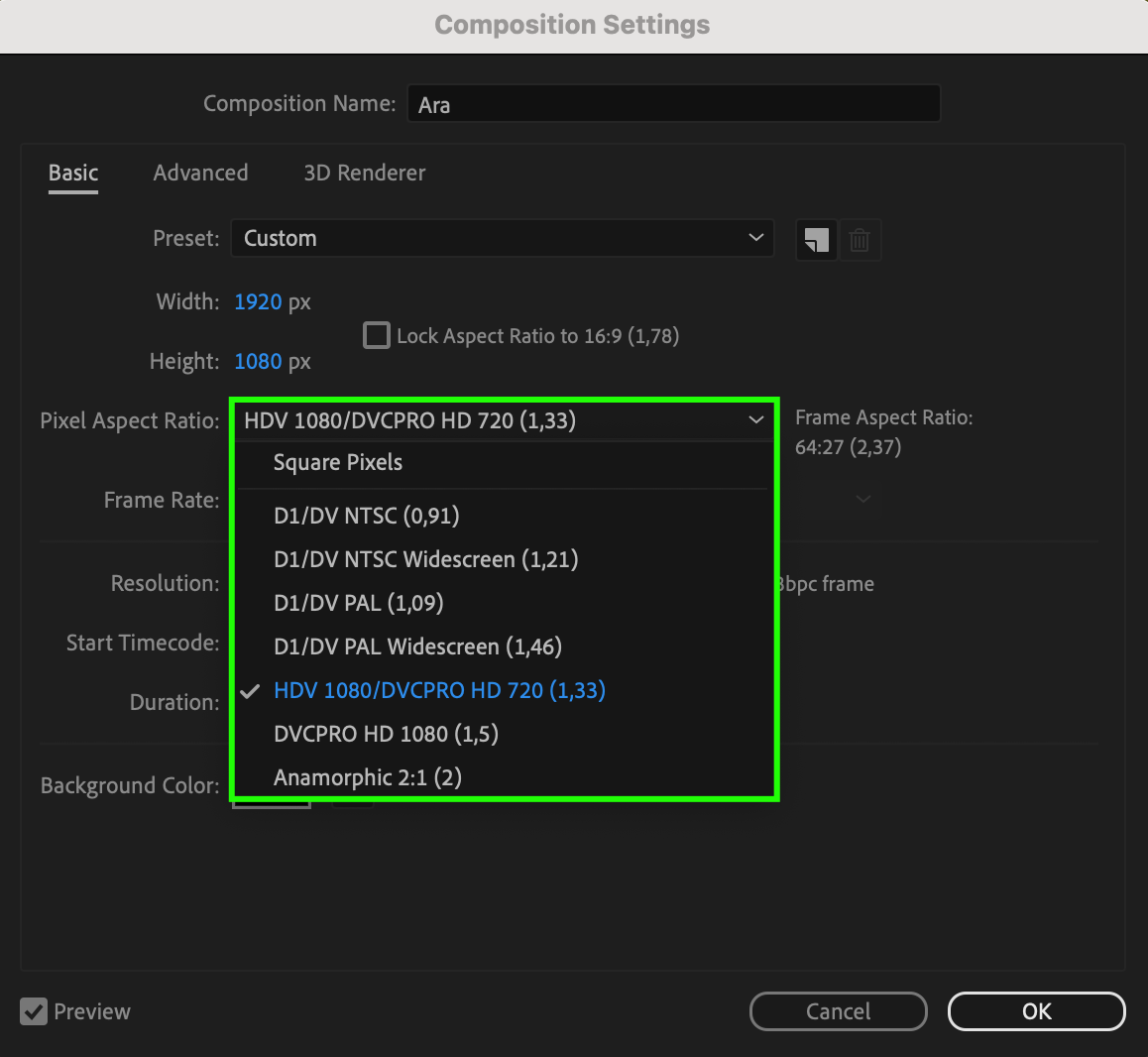Click the save preset icon

coord(816,240)
